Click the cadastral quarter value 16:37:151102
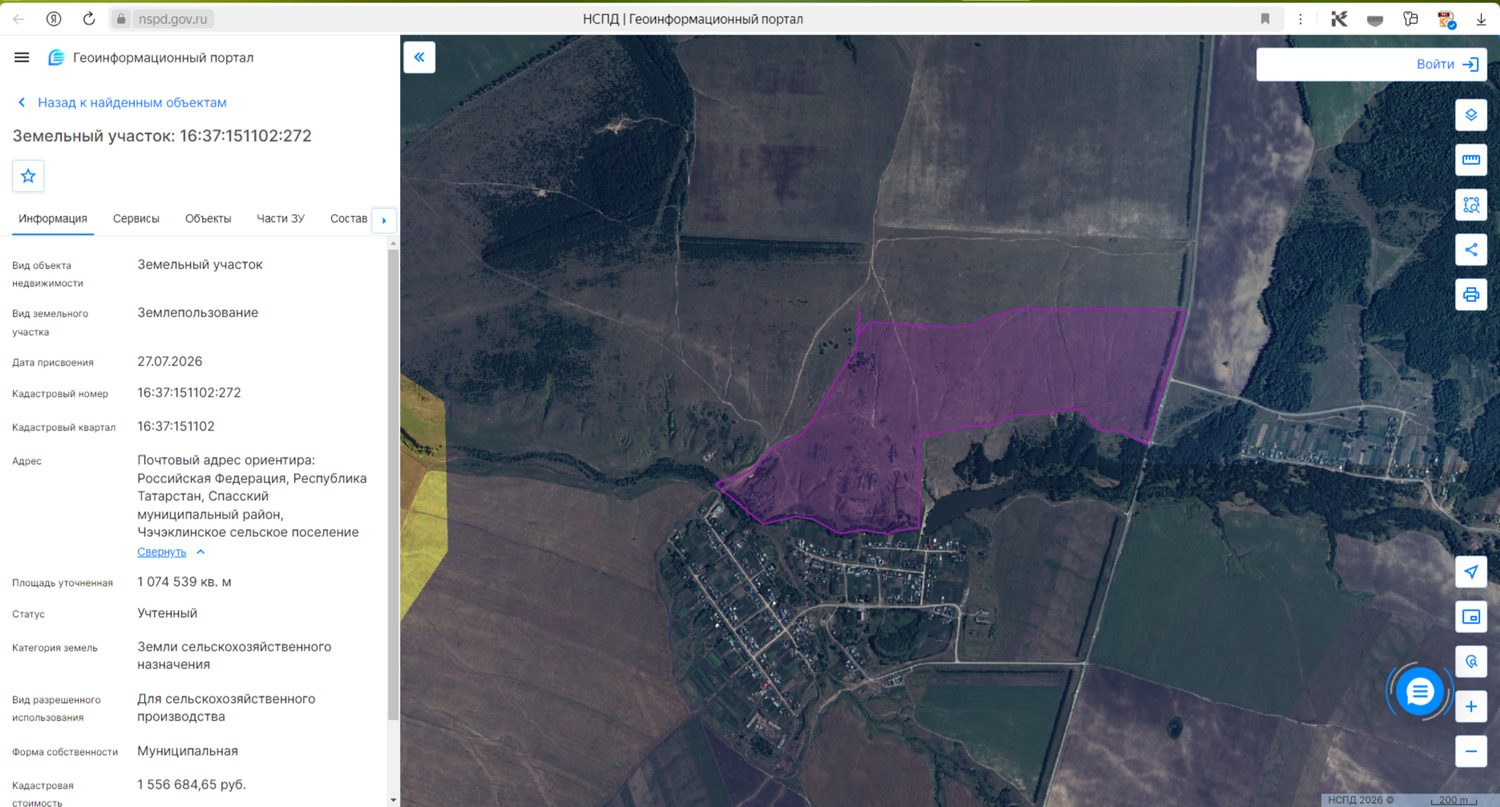Viewport: 1500px width, 807px height. pyautogui.click(x=176, y=427)
